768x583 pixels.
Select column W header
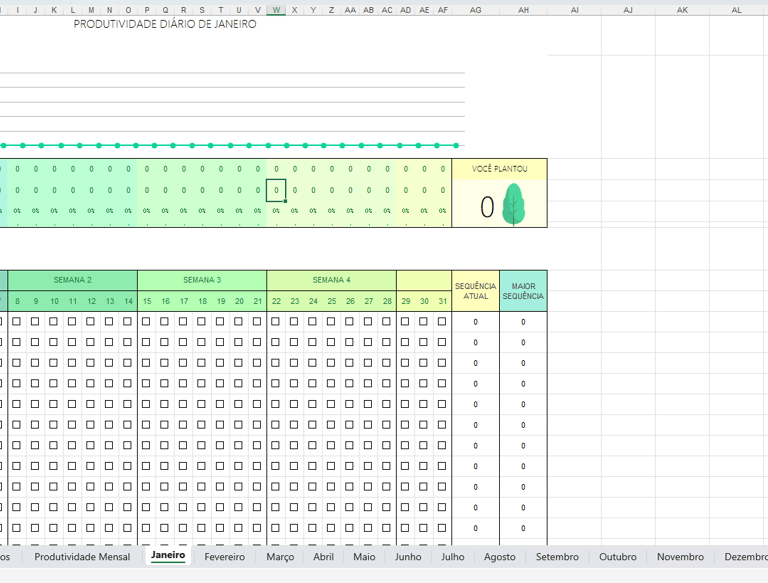coord(276,10)
